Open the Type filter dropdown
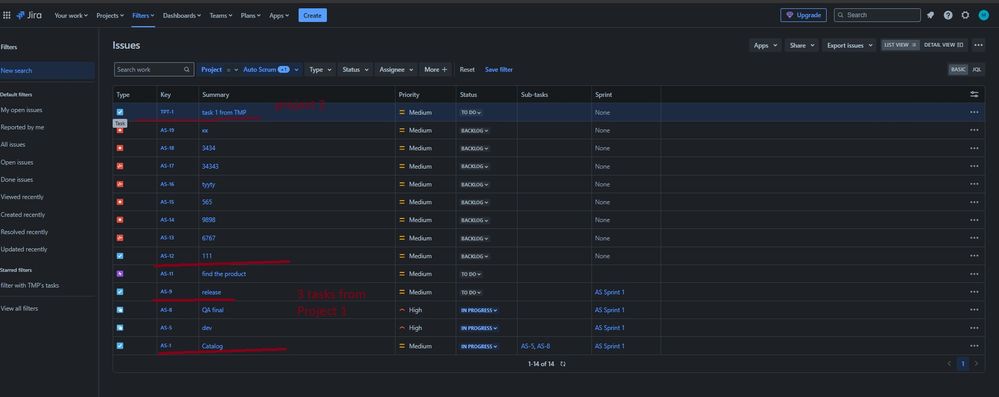Viewport: 999px width, 397px height. [x=320, y=69]
